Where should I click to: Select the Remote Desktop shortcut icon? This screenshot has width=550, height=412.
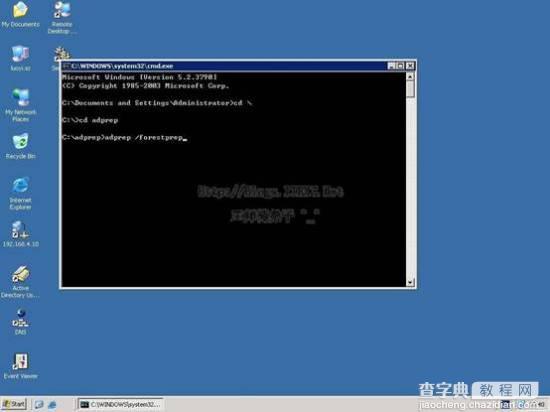click(62, 18)
